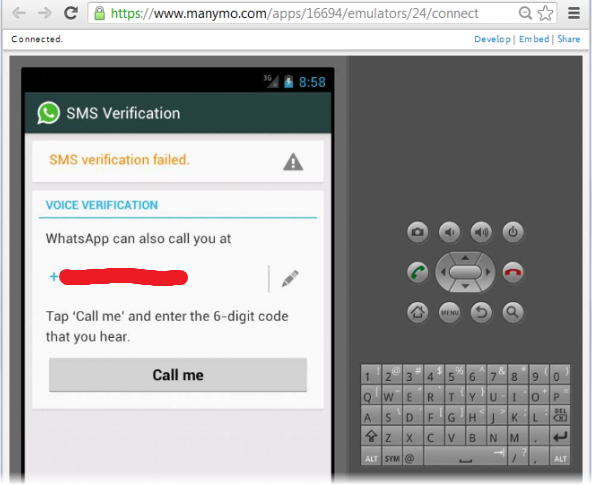Click the SMS verification failed text
The height and width of the screenshot is (485, 592).
[x=119, y=160]
